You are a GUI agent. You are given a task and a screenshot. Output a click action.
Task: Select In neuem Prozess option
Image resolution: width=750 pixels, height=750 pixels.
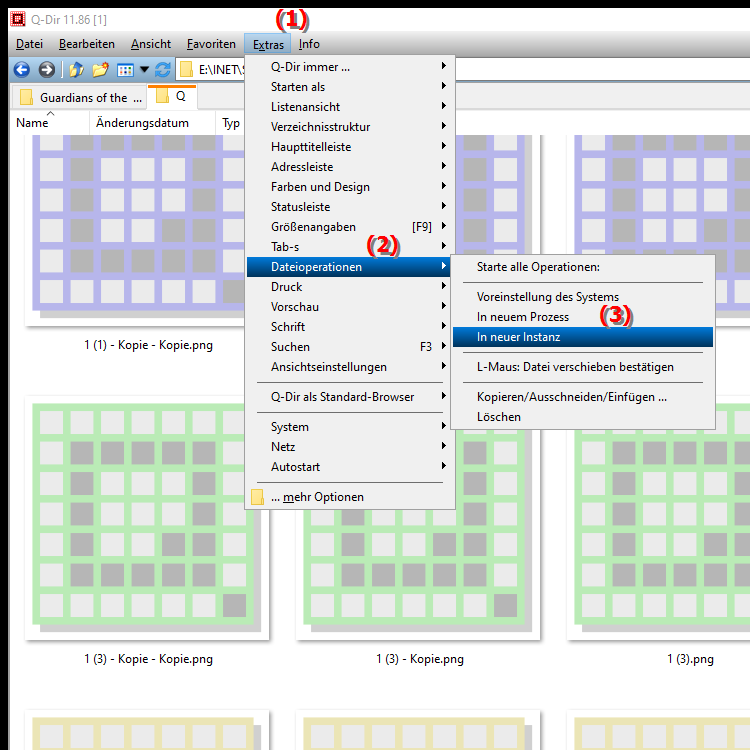point(583,317)
